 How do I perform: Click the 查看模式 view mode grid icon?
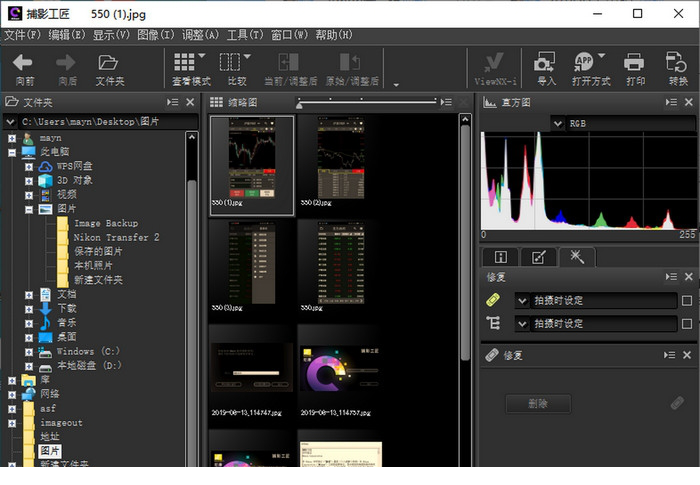click(x=185, y=63)
